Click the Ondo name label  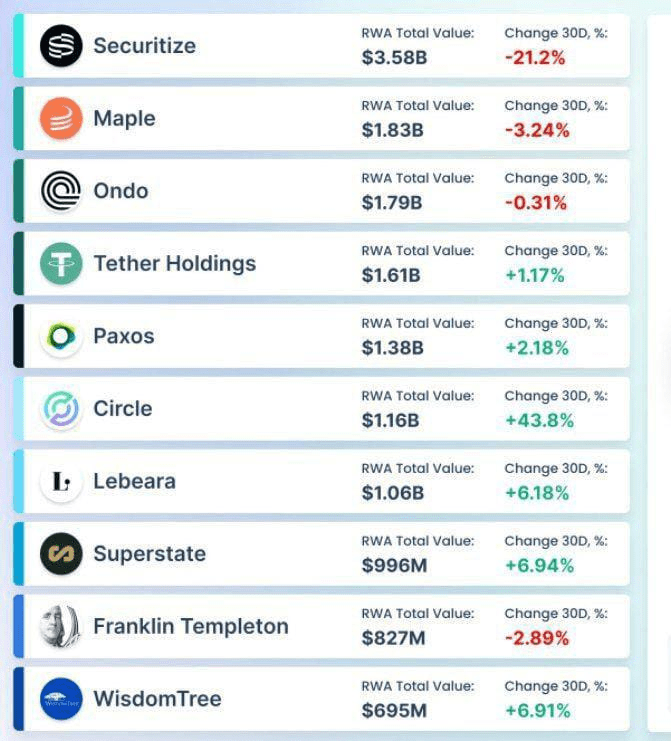pos(120,191)
